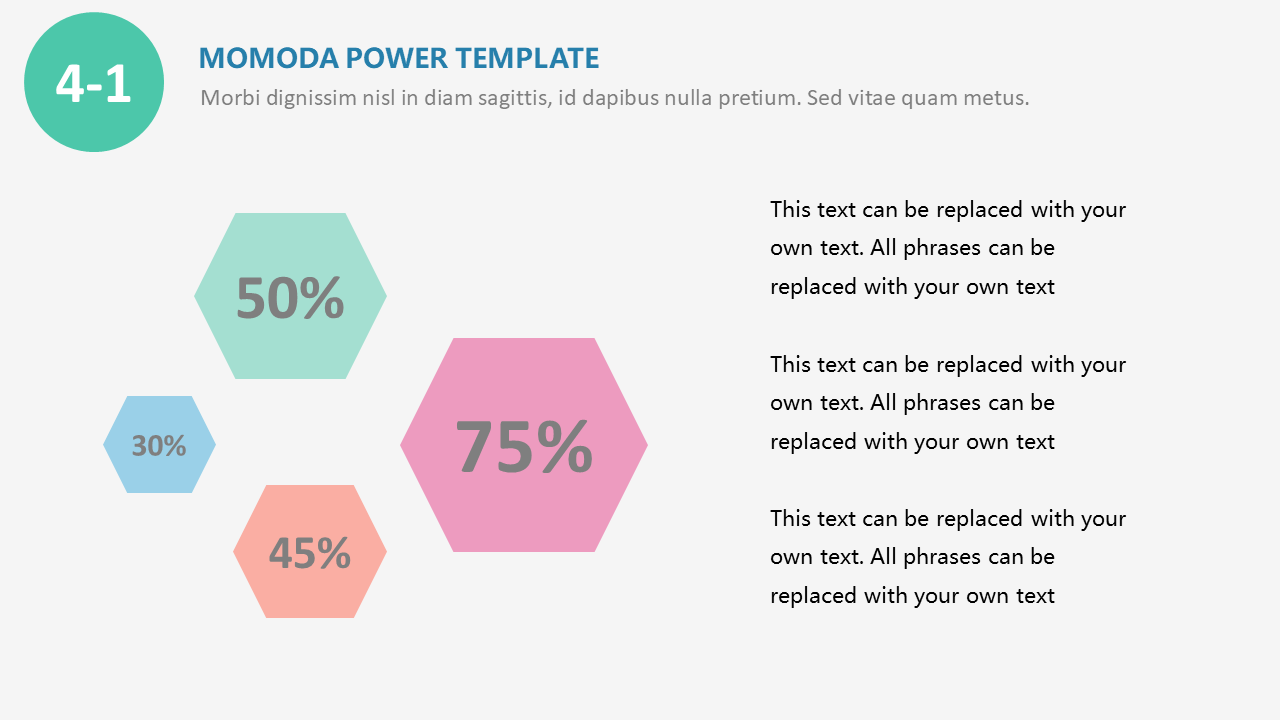This screenshot has height=720, width=1280.
Task: Click the bottom line of the third paragraph
Action: [912, 596]
